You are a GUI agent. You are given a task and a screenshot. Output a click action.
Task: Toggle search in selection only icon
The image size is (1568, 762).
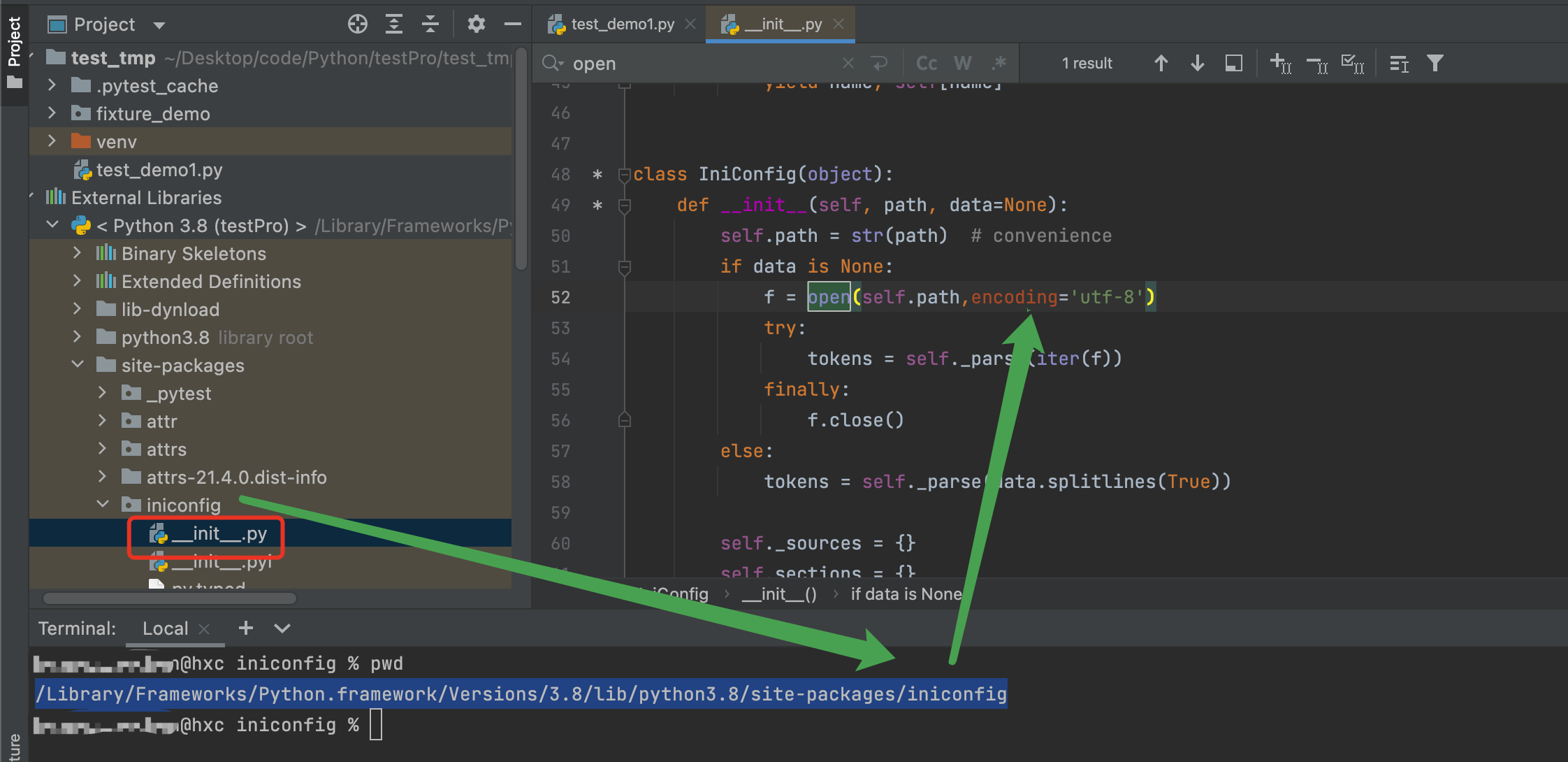click(x=1234, y=64)
